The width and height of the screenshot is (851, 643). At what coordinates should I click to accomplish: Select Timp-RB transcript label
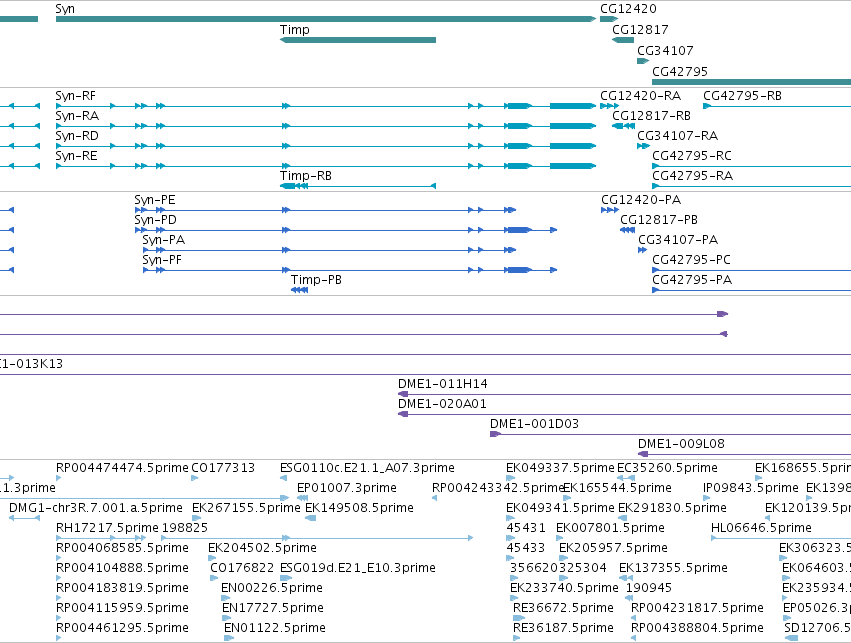tap(306, 176)
